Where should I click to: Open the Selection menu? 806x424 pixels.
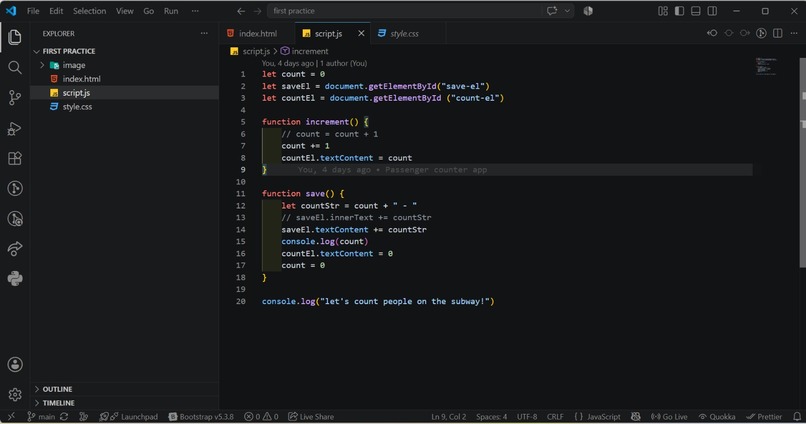pyautogui.click(x=89, y=11)
